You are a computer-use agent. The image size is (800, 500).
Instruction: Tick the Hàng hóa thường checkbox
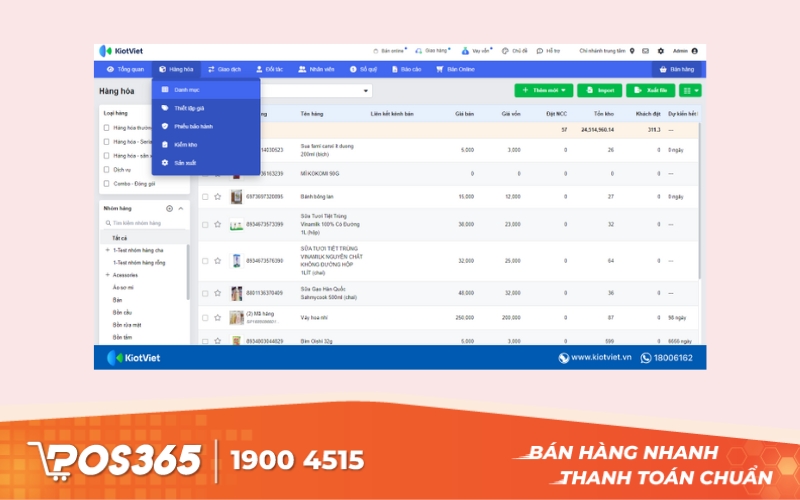[x=107, y=128]
